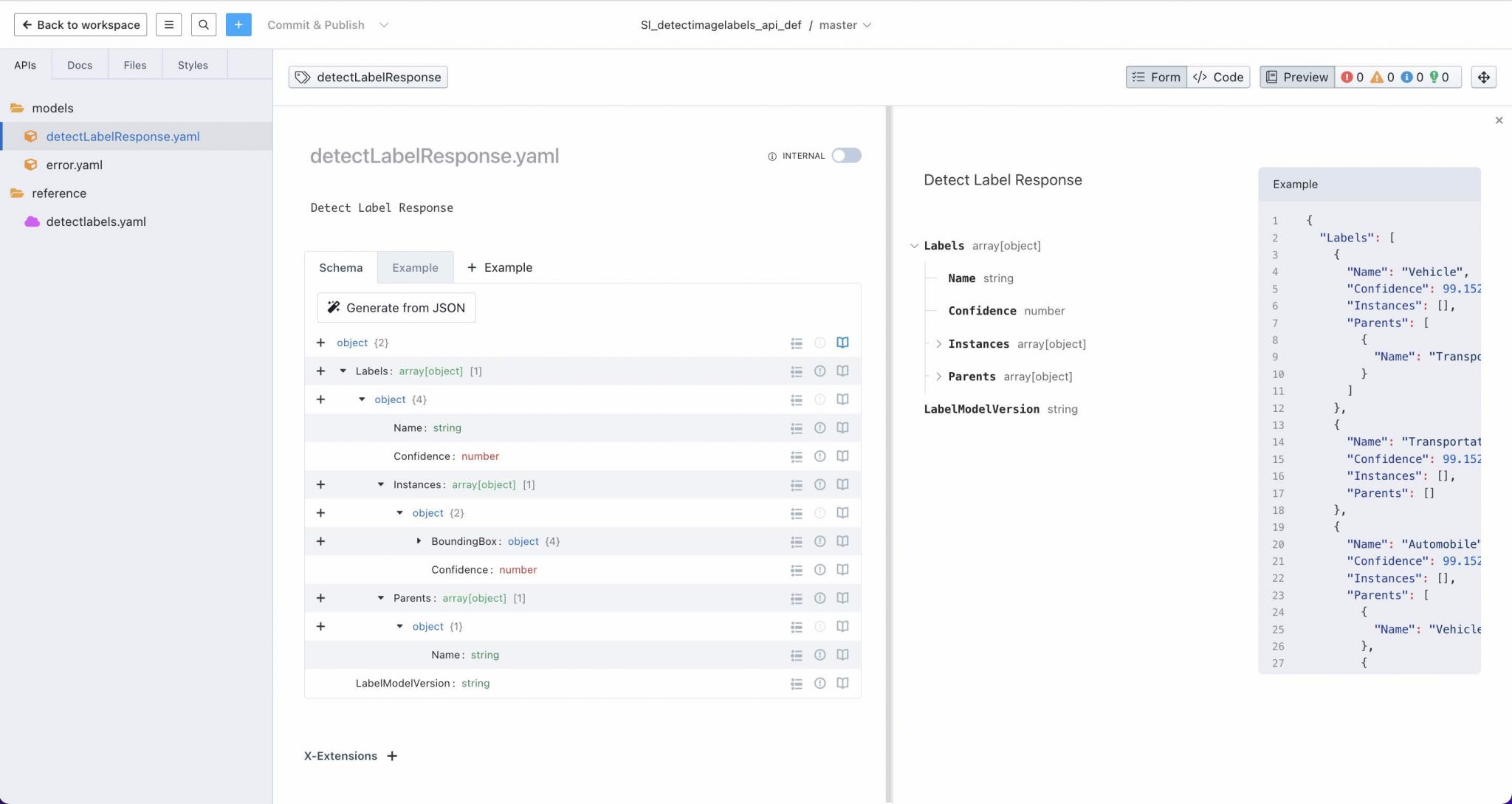
Task: Expand Instances chevron in preview panel
Action: (938, 344)
